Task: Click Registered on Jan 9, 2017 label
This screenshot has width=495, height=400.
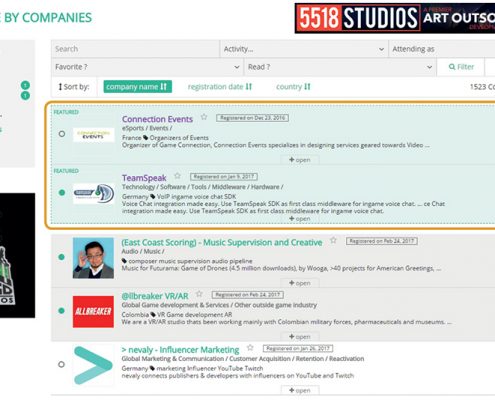Action: pos(224,176)
